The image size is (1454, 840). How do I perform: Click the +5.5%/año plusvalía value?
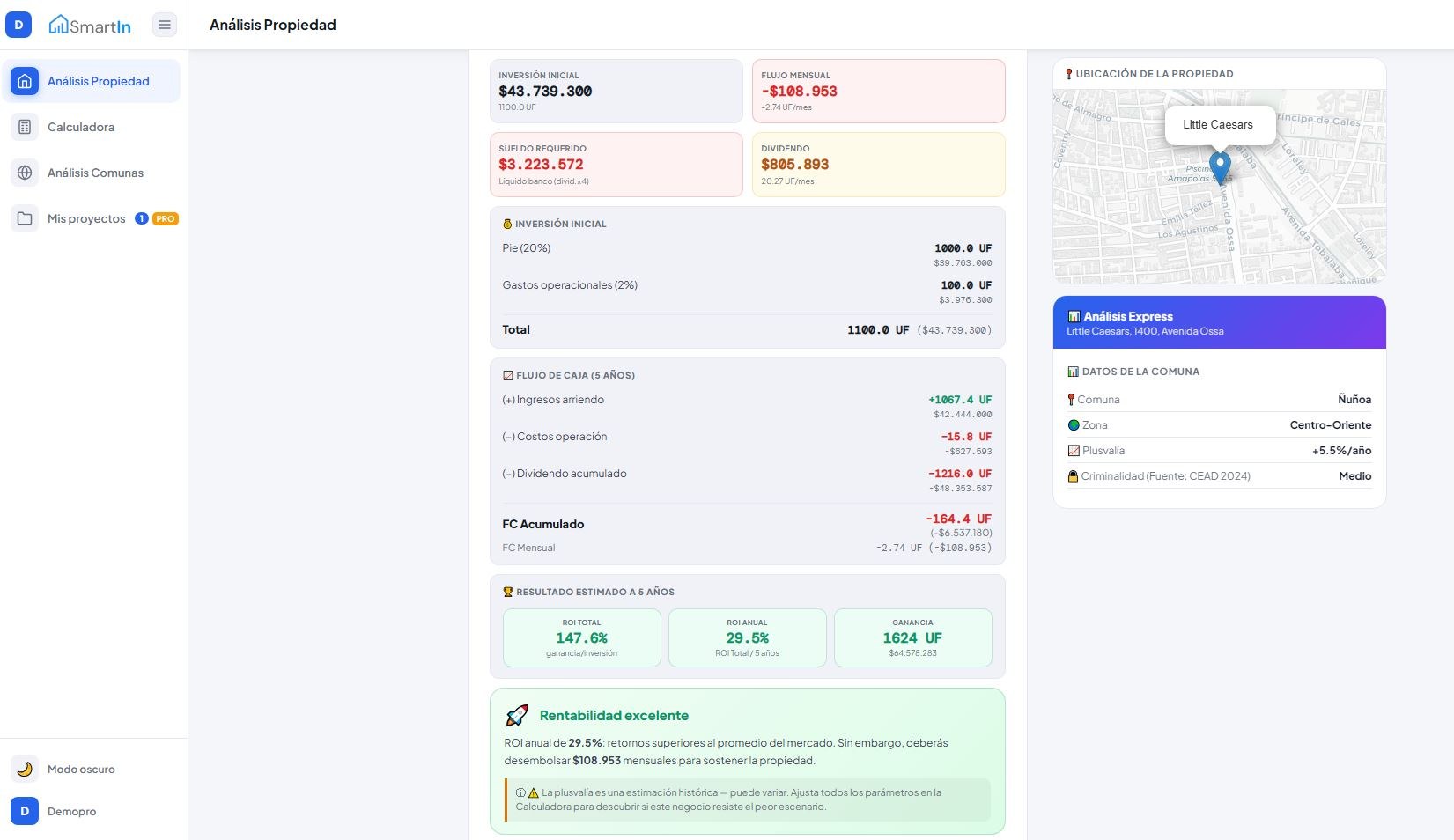point(1342,451)
